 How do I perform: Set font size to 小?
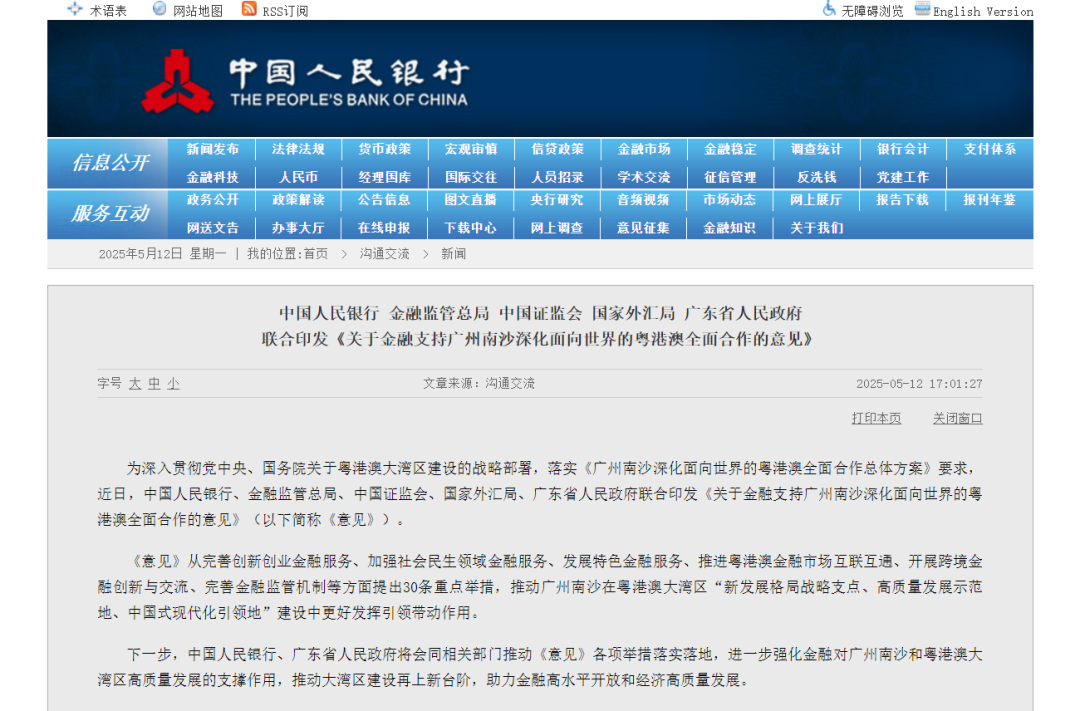173,384
